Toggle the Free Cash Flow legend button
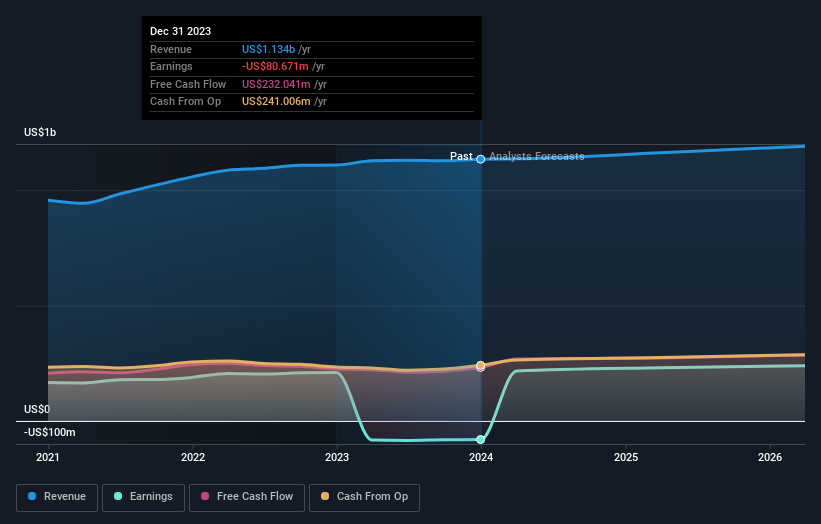The height and width of the screenshot is (524, 821). pyautogui.click(x=247, y=497)
